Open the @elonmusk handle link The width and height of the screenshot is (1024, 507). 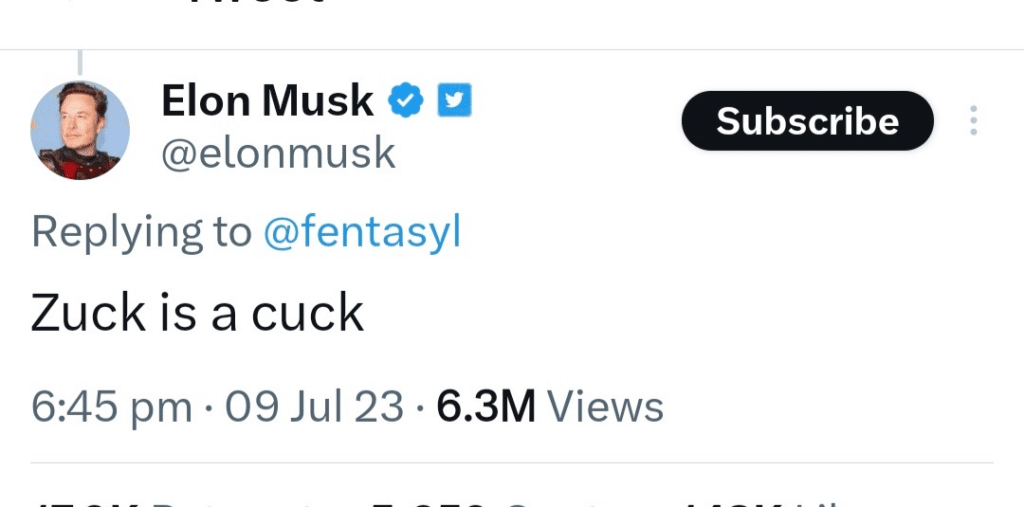(x=278, y=153)
